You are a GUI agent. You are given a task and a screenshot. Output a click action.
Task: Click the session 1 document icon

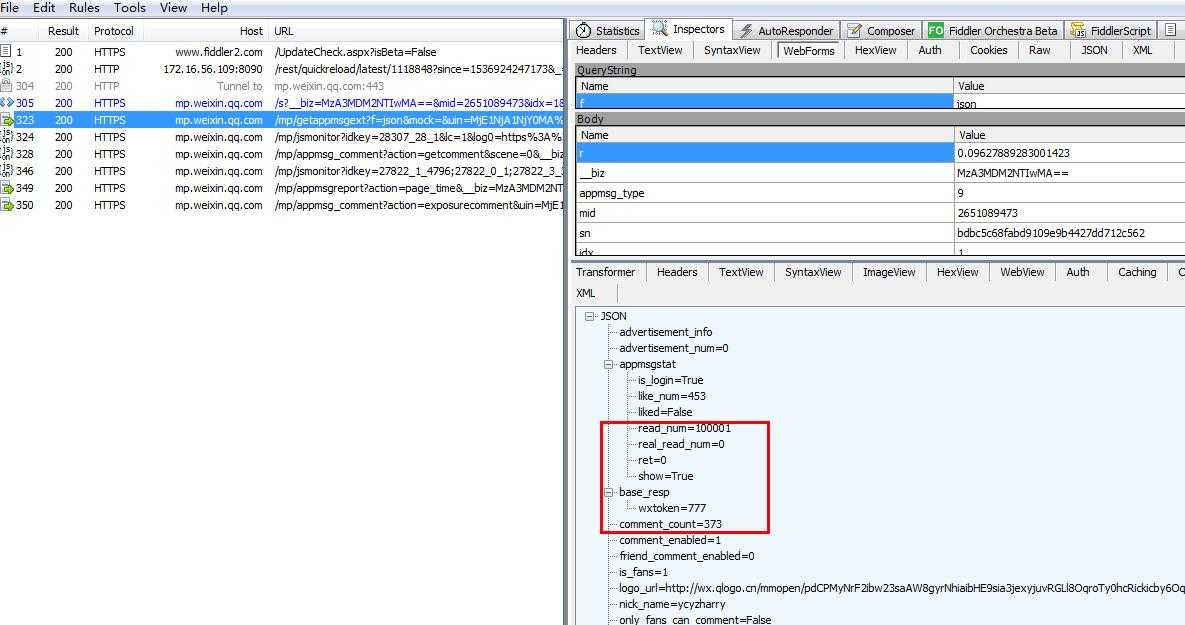pos(6,51)
